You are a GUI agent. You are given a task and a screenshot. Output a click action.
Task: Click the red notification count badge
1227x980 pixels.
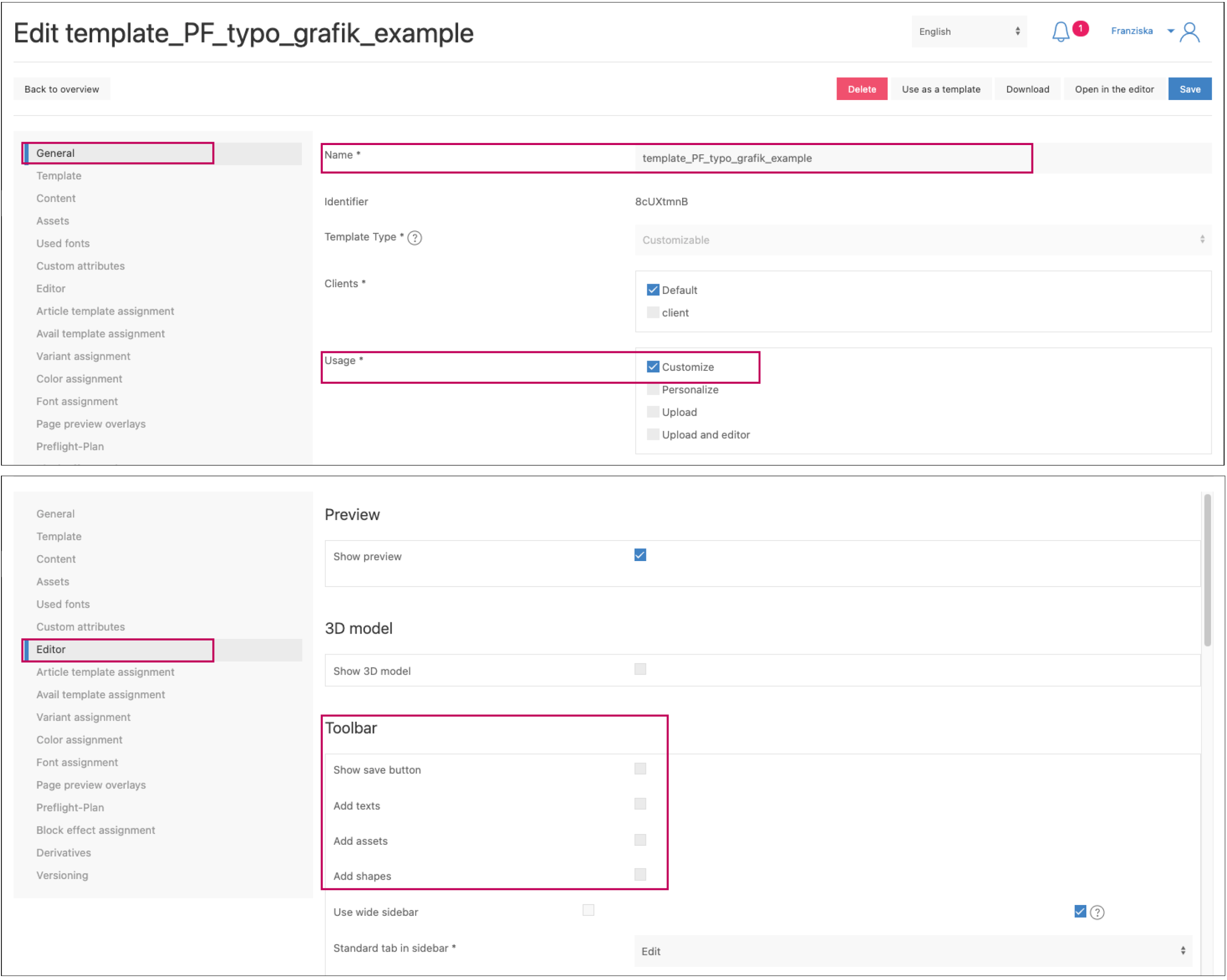1080,28
